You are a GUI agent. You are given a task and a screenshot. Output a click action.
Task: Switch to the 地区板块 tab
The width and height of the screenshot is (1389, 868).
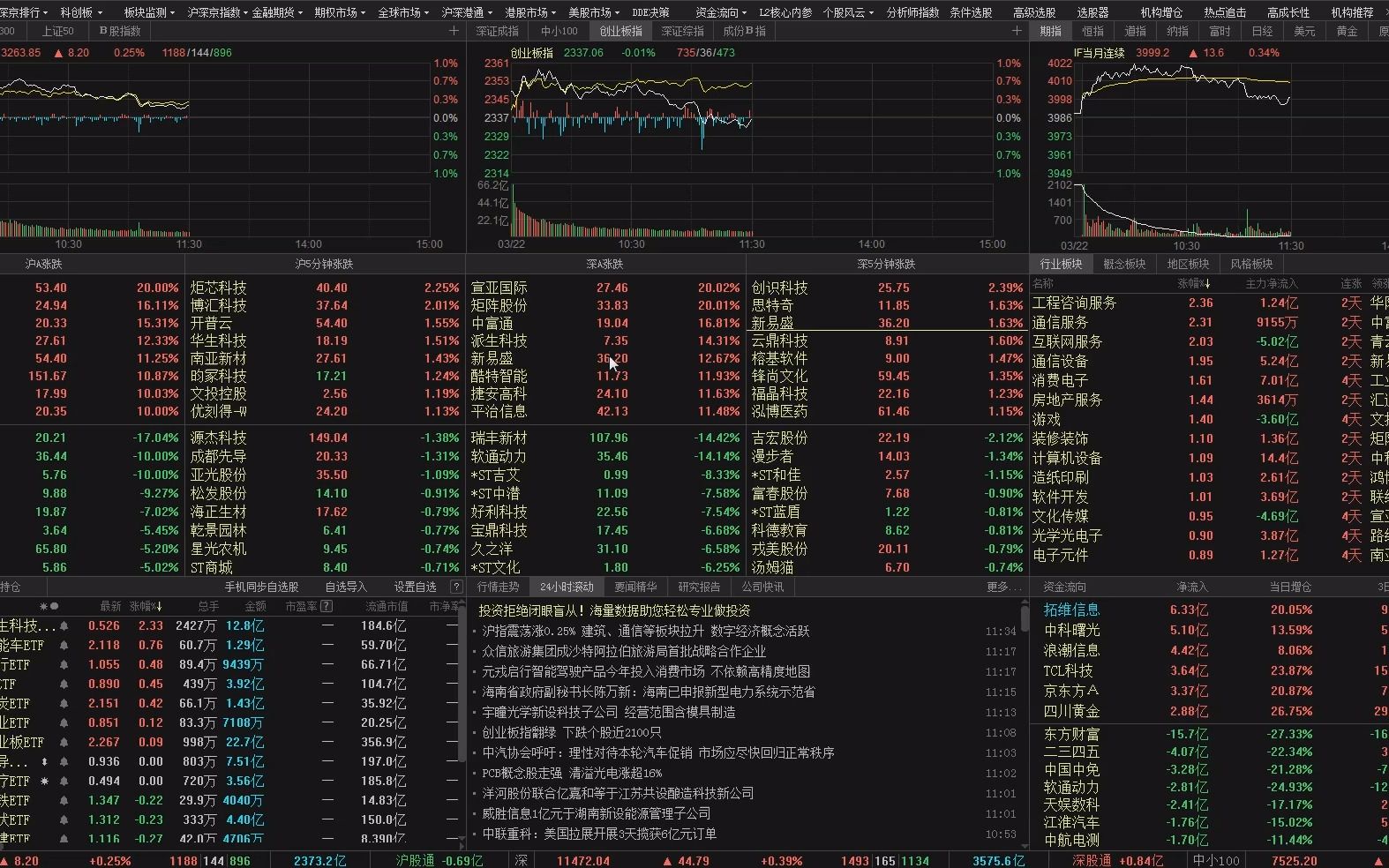(x=1188, y=264)
